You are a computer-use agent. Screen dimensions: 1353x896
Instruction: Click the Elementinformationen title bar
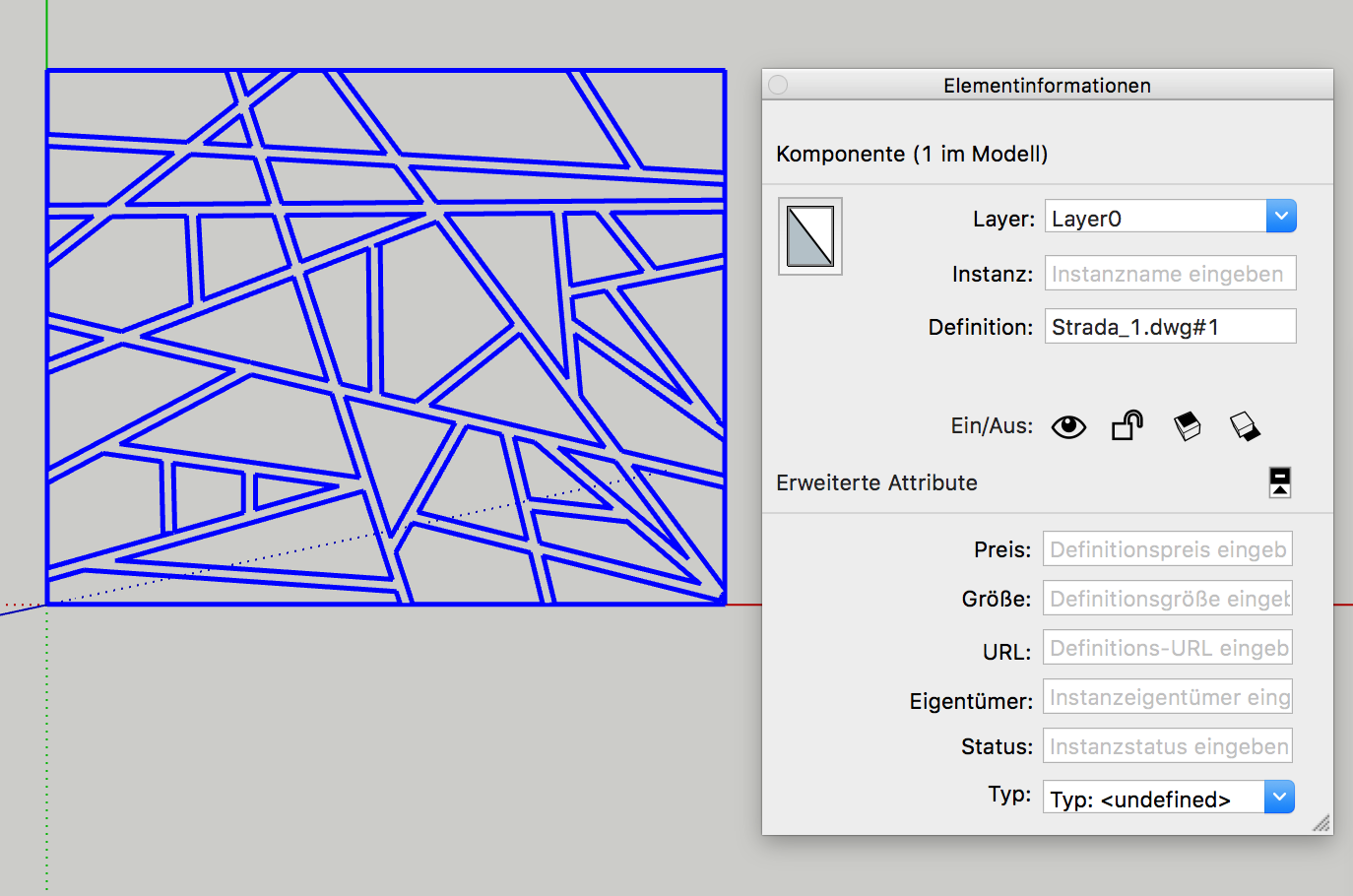(x=1047, y=86)
